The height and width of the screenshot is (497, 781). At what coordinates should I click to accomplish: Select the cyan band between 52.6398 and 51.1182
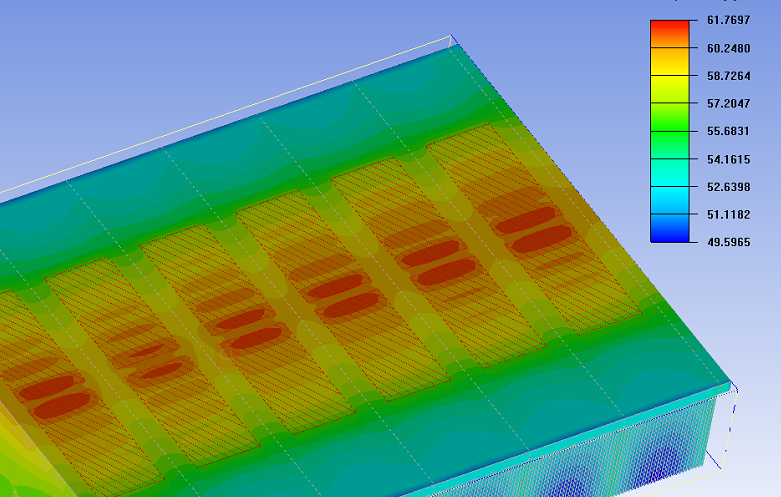[x=670, y=200]
